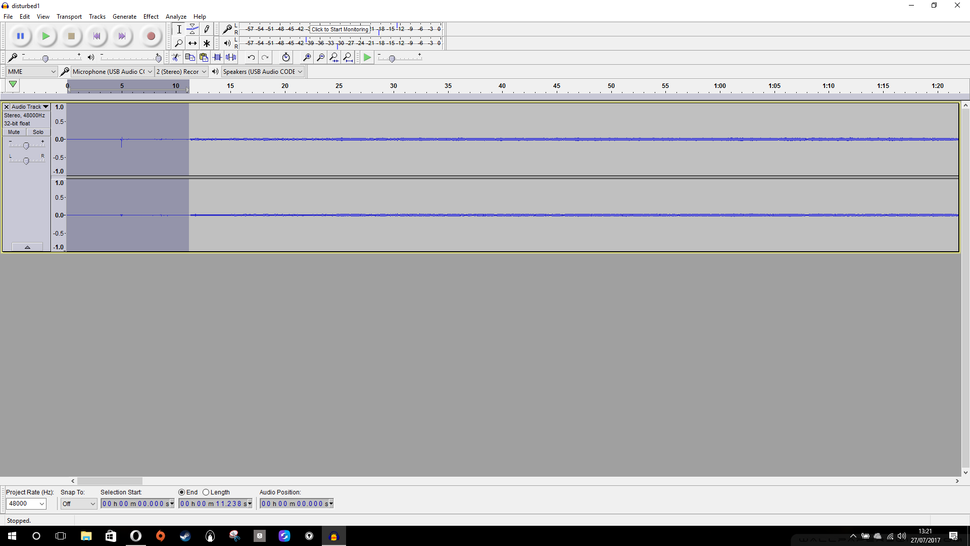Viewport: 970px width, 546px height.
Task: Click the horizontal scrollbar thumb
Action: [109, 481]
